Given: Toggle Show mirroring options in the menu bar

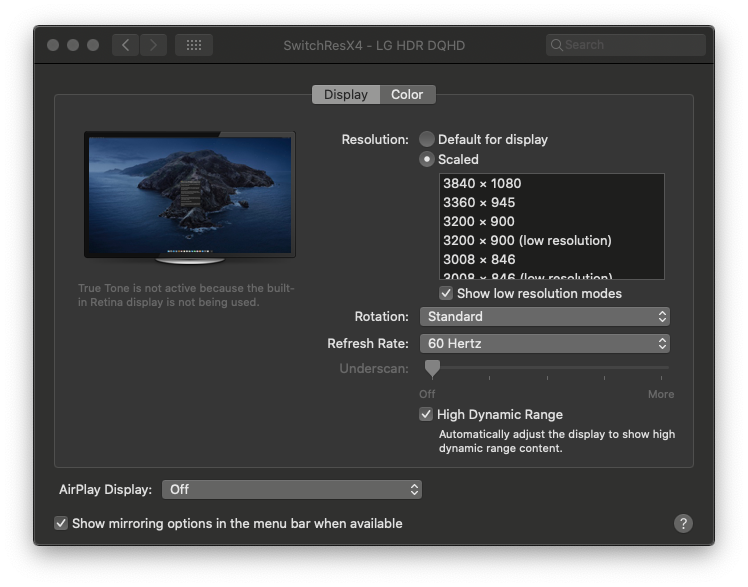Looking at the screenshot, I should [x=61, y=523].
